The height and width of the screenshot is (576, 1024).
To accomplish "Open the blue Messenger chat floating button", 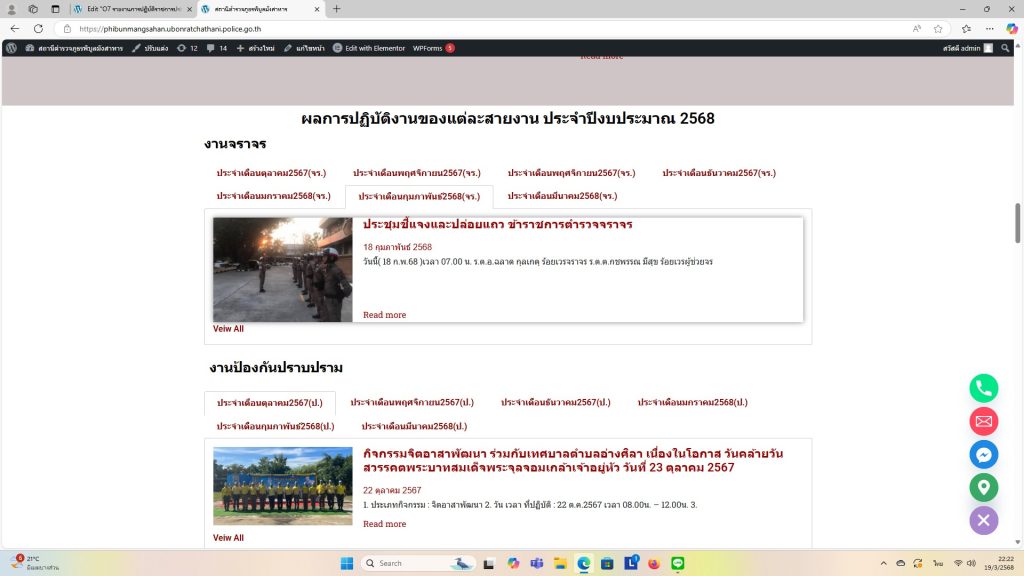I will [x=984, y=454].
